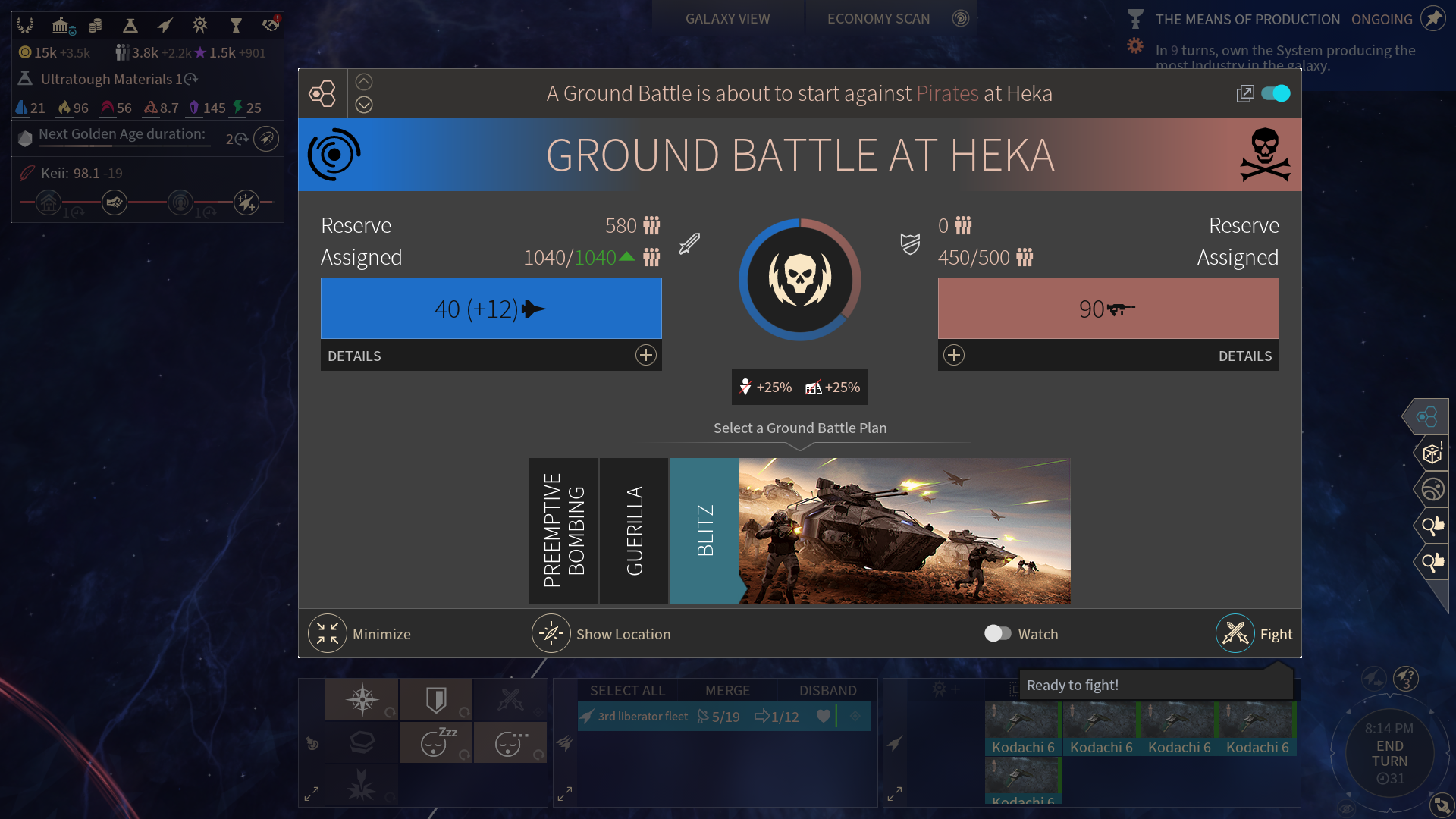Go to previous notification with up chevron

364,82
